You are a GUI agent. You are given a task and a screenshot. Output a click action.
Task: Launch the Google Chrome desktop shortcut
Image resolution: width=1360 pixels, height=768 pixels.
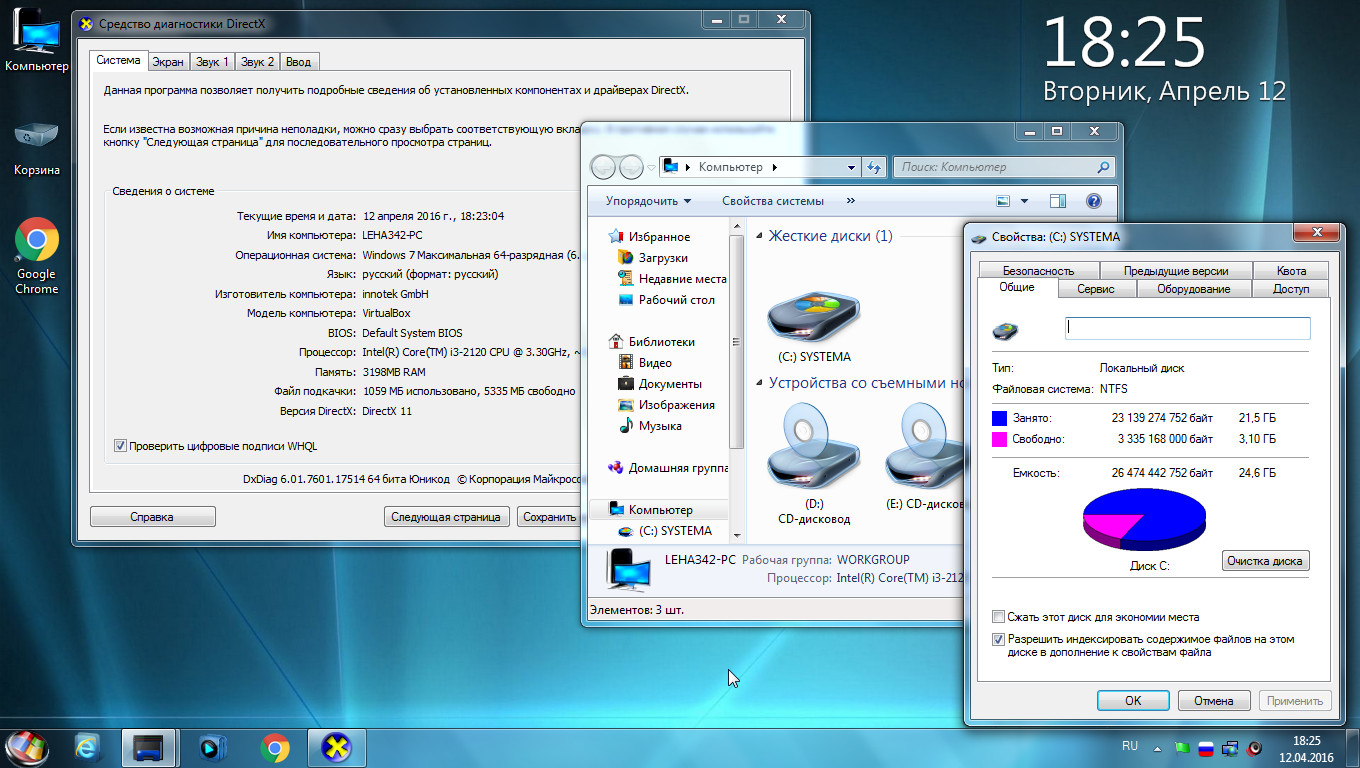[37, 256]
